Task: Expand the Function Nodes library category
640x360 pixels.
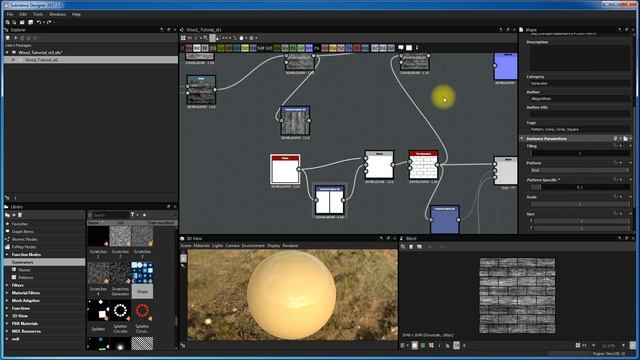Action: [x=7, y=255]
